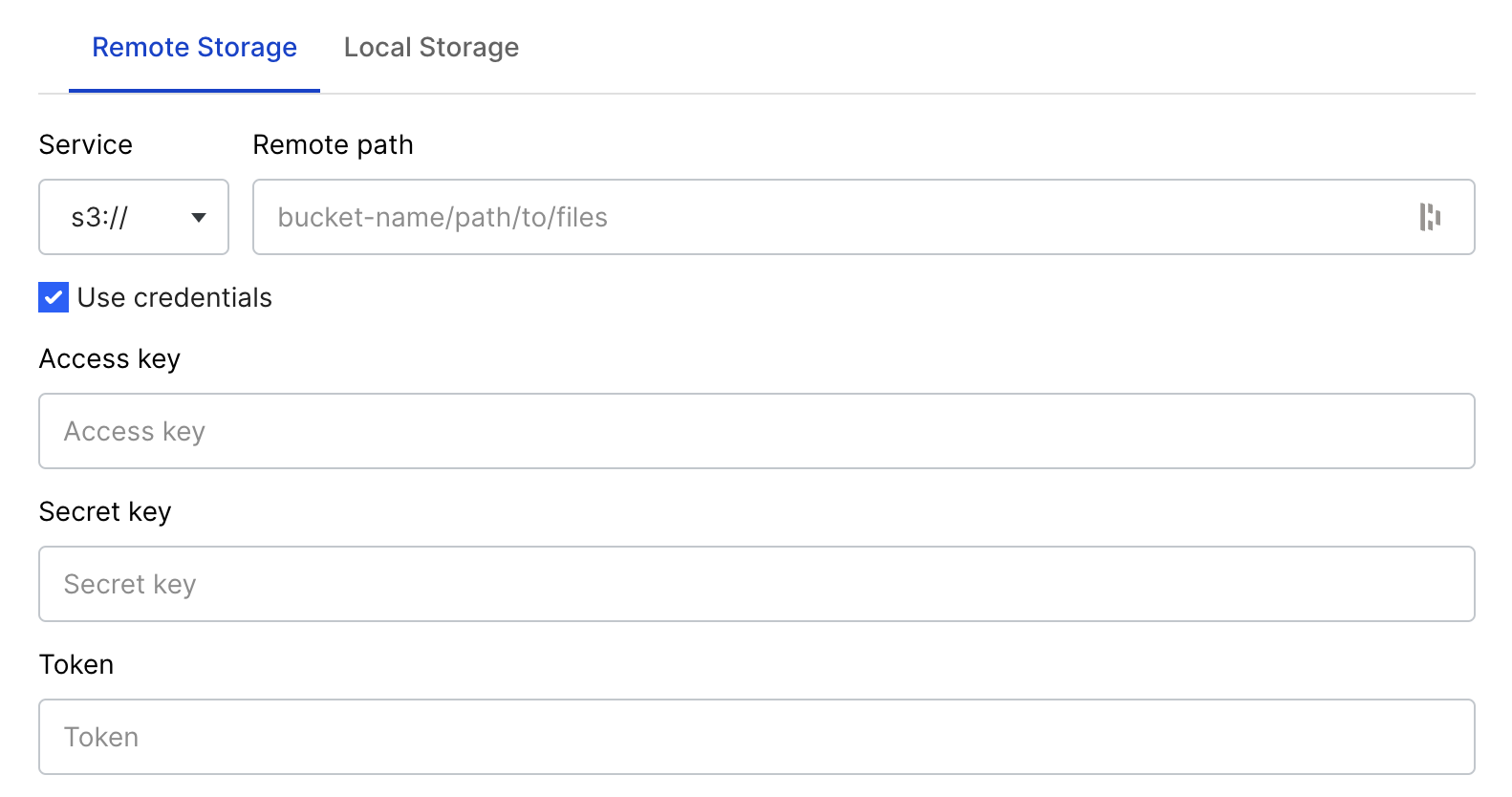Click into the Secret key field
The width and height of the screenshot is (1512, 797).
tap(757, 584)
